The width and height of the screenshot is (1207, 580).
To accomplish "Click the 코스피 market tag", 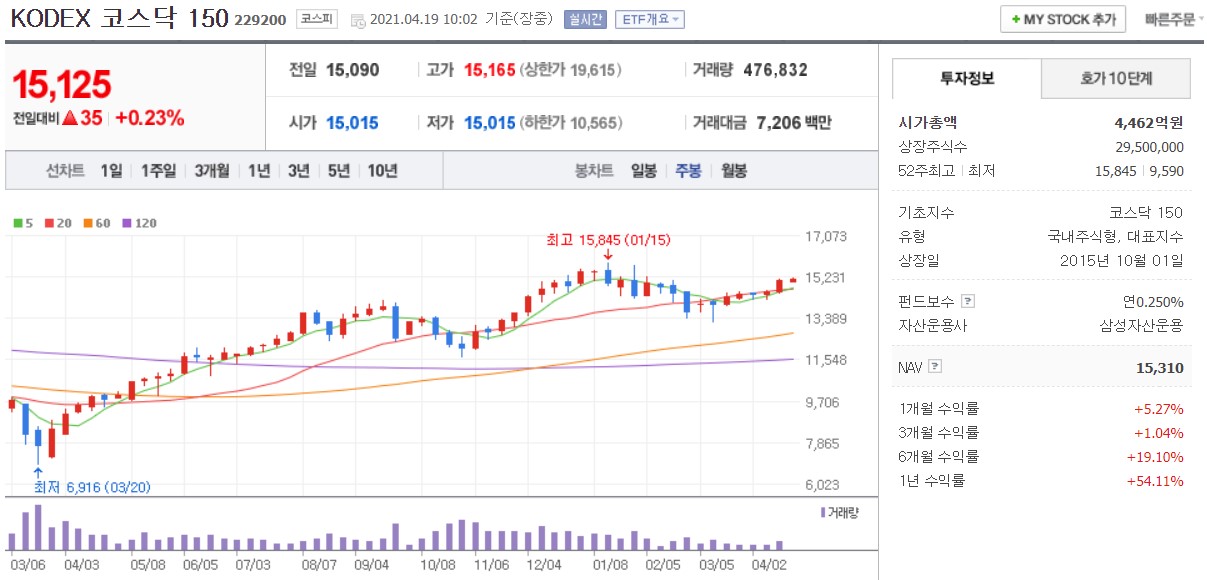I will coord(318,19).
